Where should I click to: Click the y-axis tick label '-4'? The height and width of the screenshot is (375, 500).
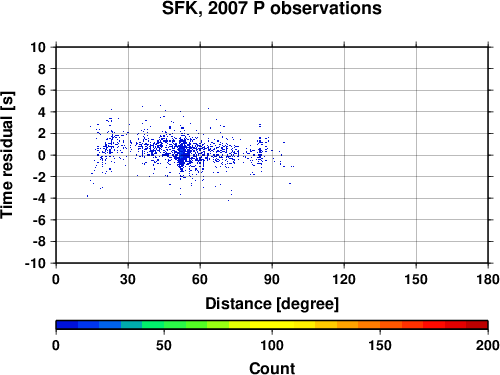point(39,198)
